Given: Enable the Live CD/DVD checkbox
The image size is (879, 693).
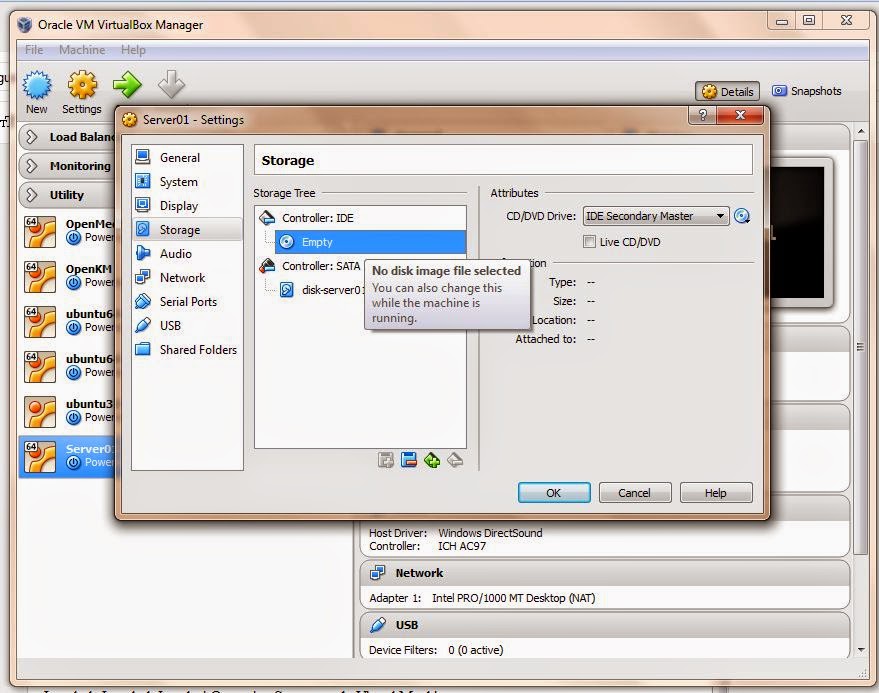Looking at the screenshot, I should (589, 242).
